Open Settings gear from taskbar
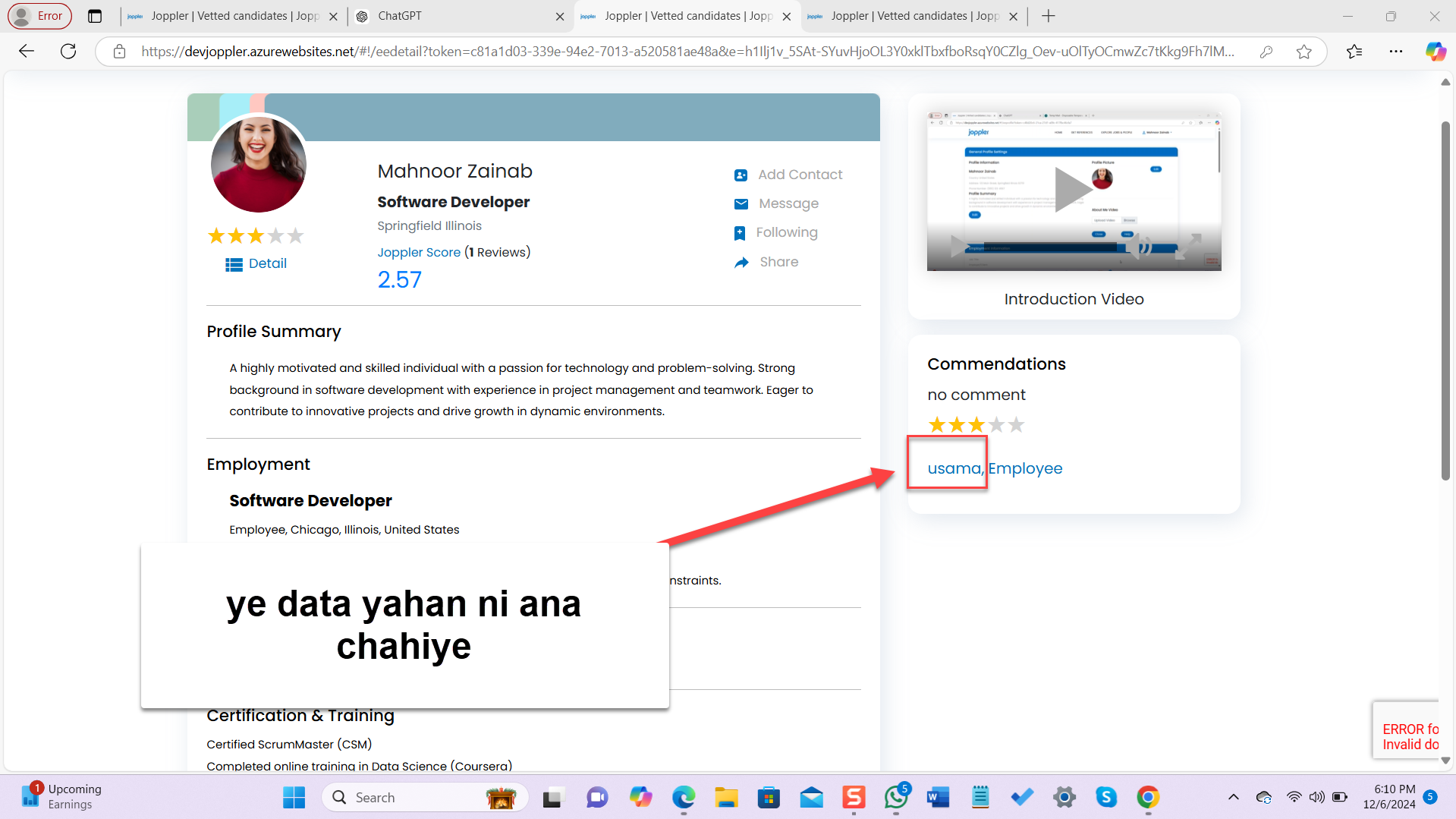 point(1064,798)
